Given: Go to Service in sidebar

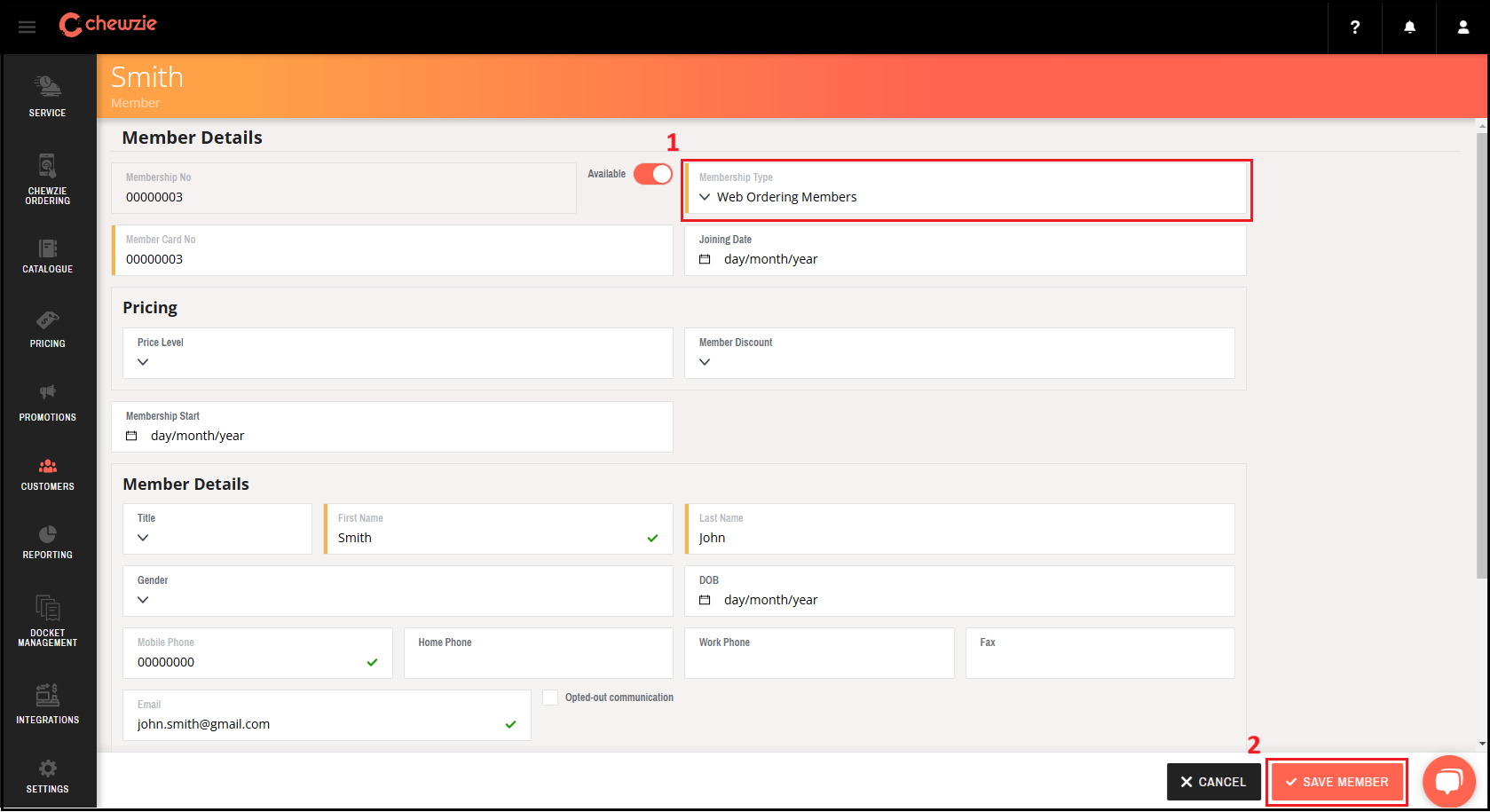Looking at the screenshot, I should tap(48, 96).
